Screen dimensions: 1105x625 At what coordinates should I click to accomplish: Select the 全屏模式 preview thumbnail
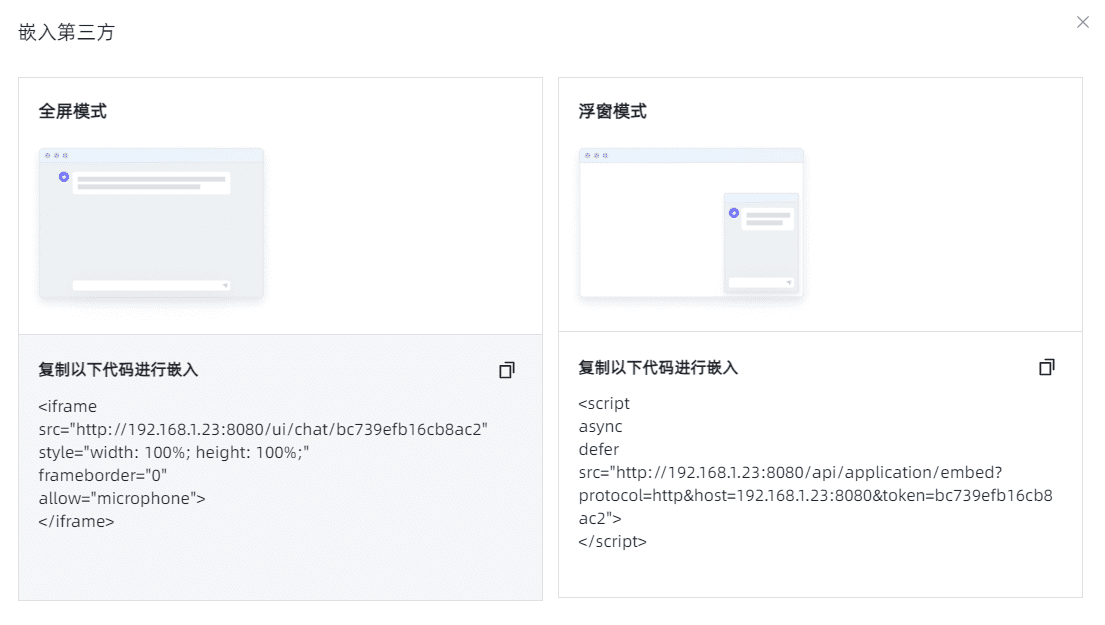tap(151, 224)
